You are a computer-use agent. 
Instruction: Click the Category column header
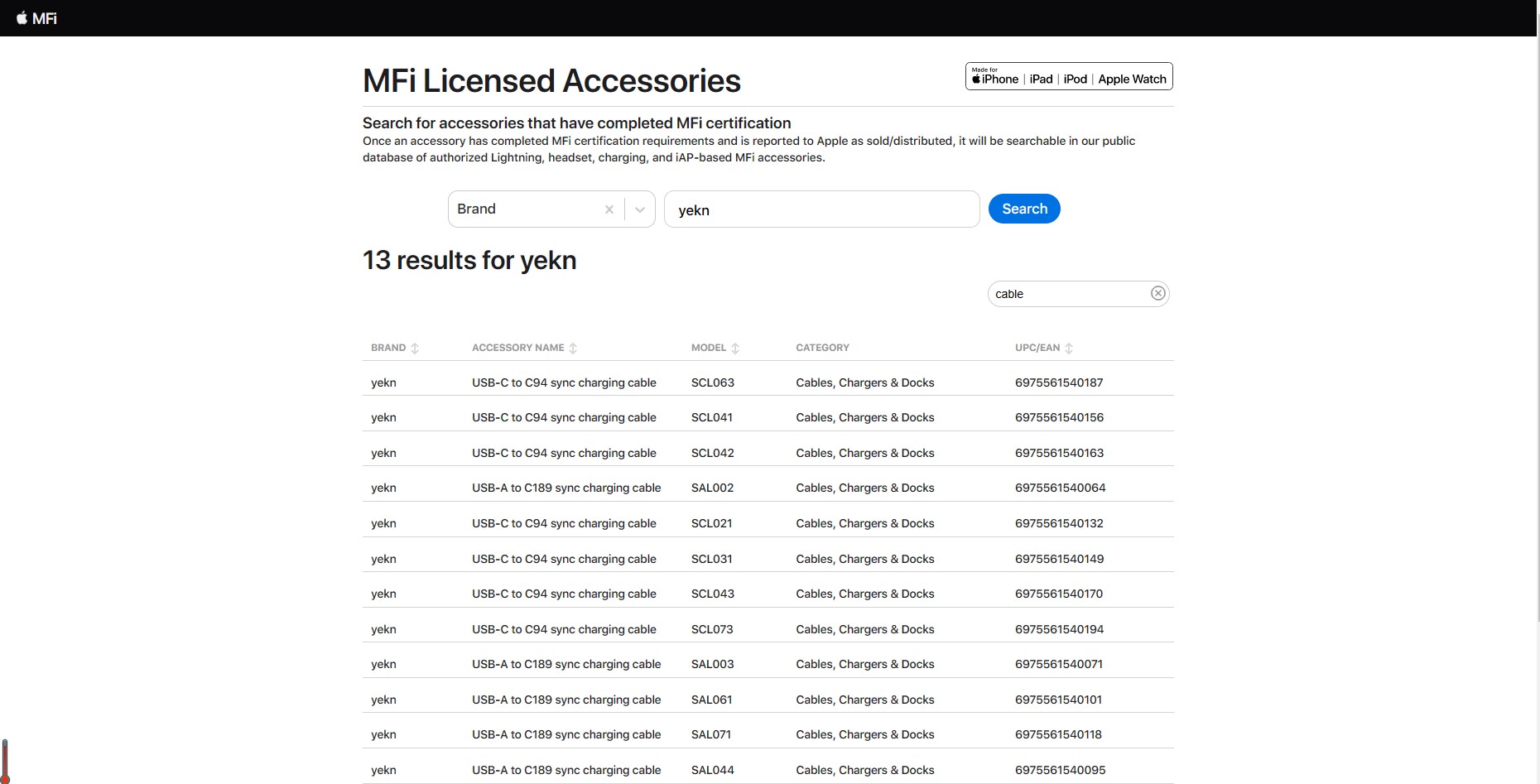(x=822, y=348)
